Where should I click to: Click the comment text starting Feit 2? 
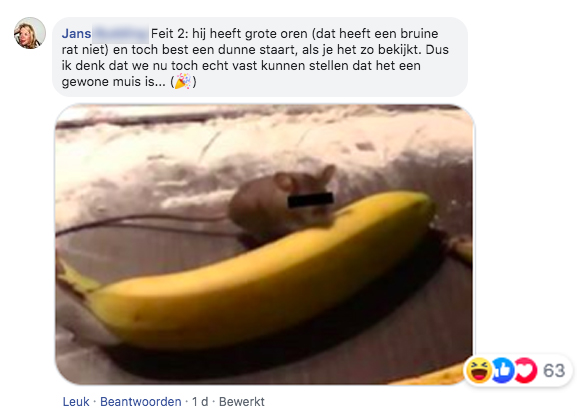(255, 57)
